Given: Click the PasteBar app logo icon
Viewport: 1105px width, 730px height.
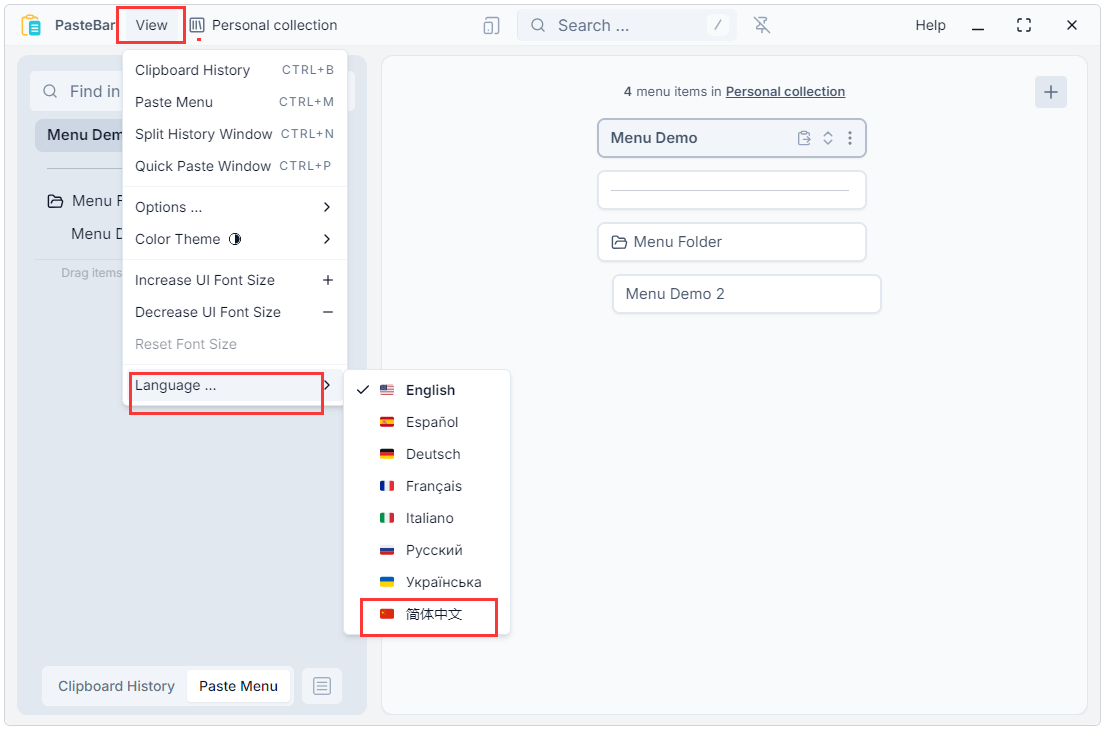Looking at the screenshot, I should coord(31,25).
